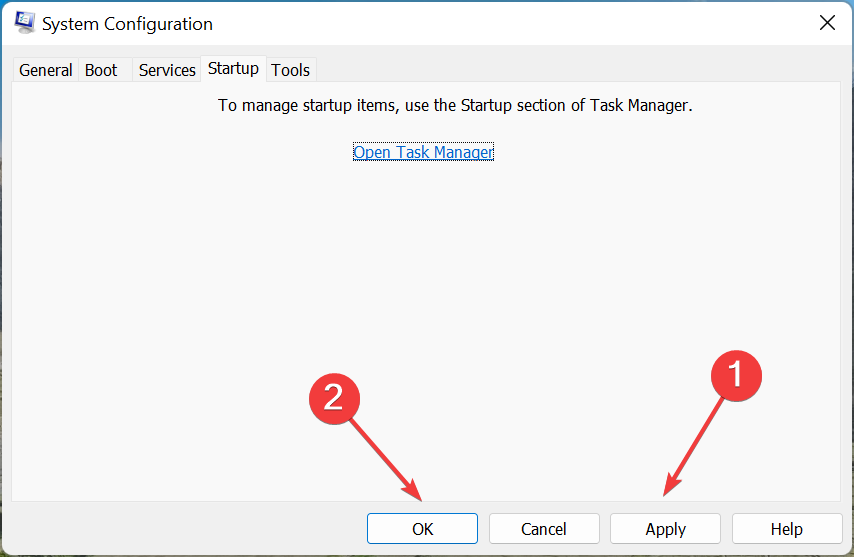This screenshot has width=854, height=557.
Task: Click the red circle numbered 1
Action: pos(736,376)
